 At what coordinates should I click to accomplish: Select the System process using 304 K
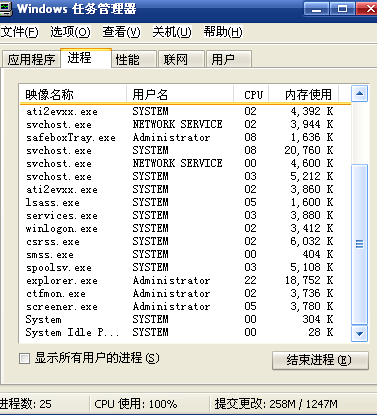(185, 319)
